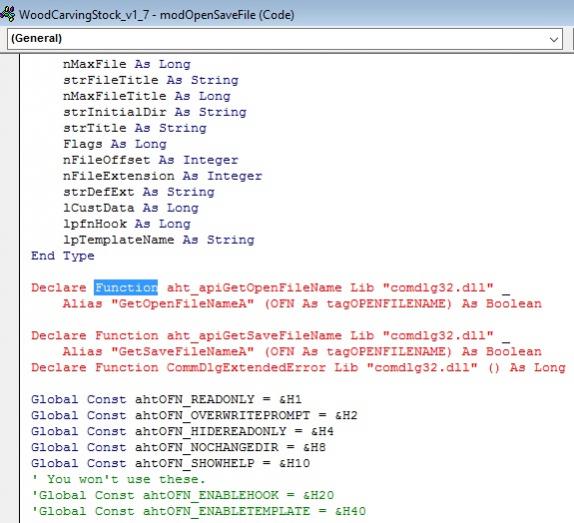Click the "GetOpenFileNameA" alias string
This screenshot has height=523, width=574.
point(182,304)
